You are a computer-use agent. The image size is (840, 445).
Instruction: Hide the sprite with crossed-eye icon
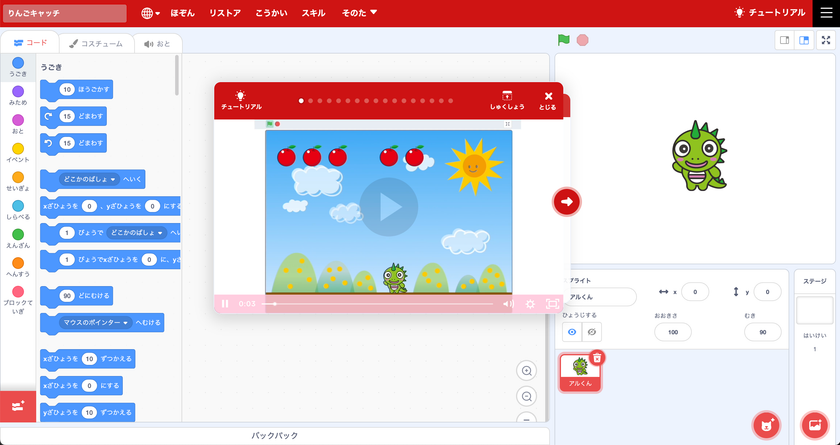[x=591, y=332]
